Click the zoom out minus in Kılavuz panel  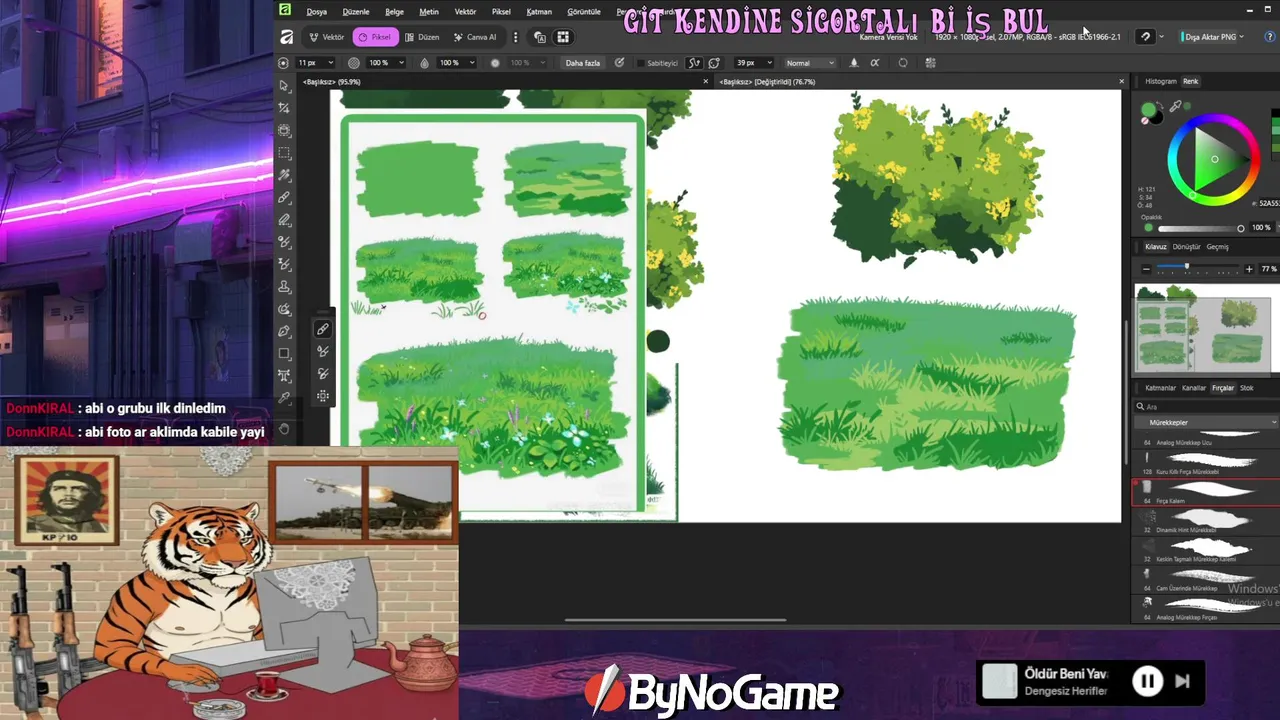(1146, 269)
